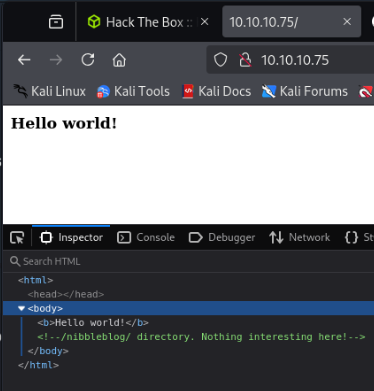Focus the address bar showing 10.10.10.75
The height and width of the screenshot is (391, 374).
coord(295,60)
